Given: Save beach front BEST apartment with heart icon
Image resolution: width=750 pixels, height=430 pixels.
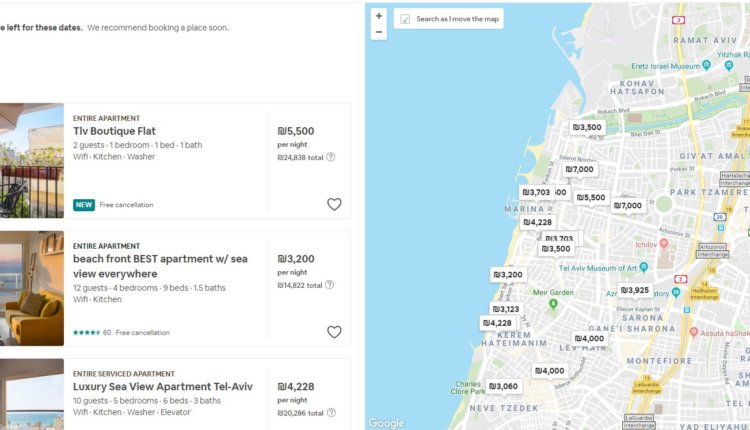Looking at the screenshot, I should click(x=334, y=332).
